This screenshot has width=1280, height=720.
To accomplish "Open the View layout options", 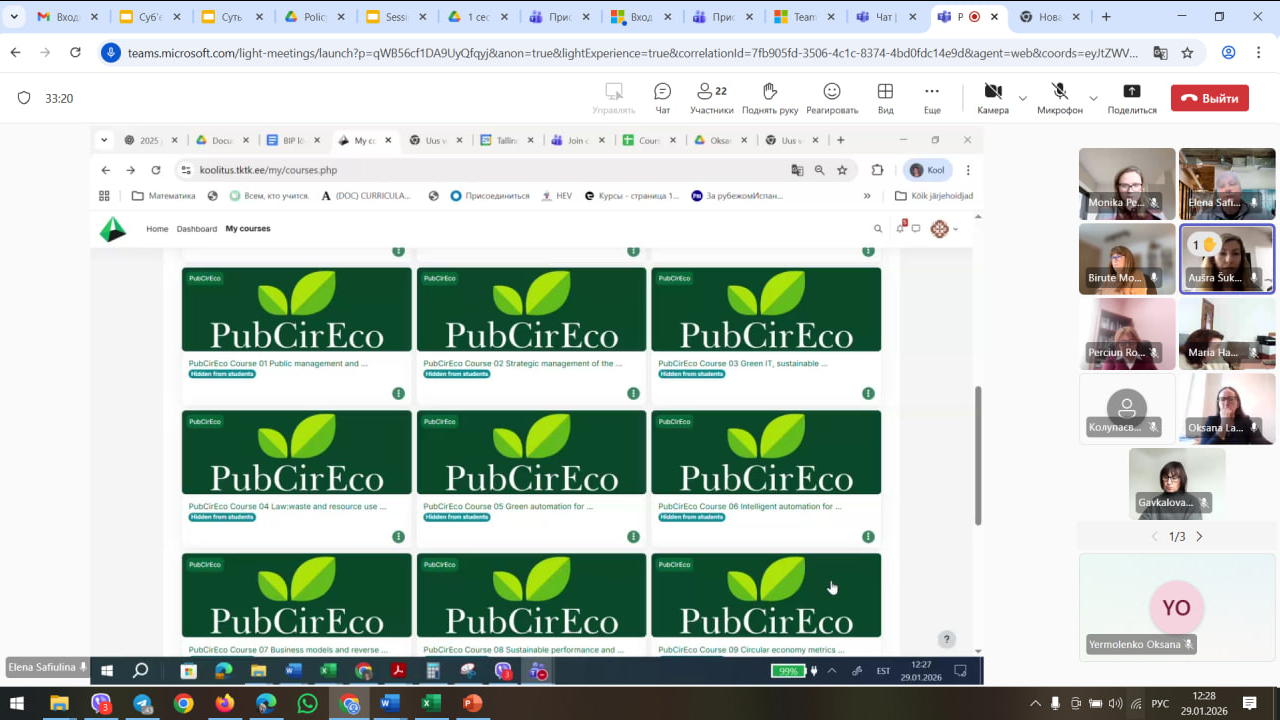I will 885,97.
